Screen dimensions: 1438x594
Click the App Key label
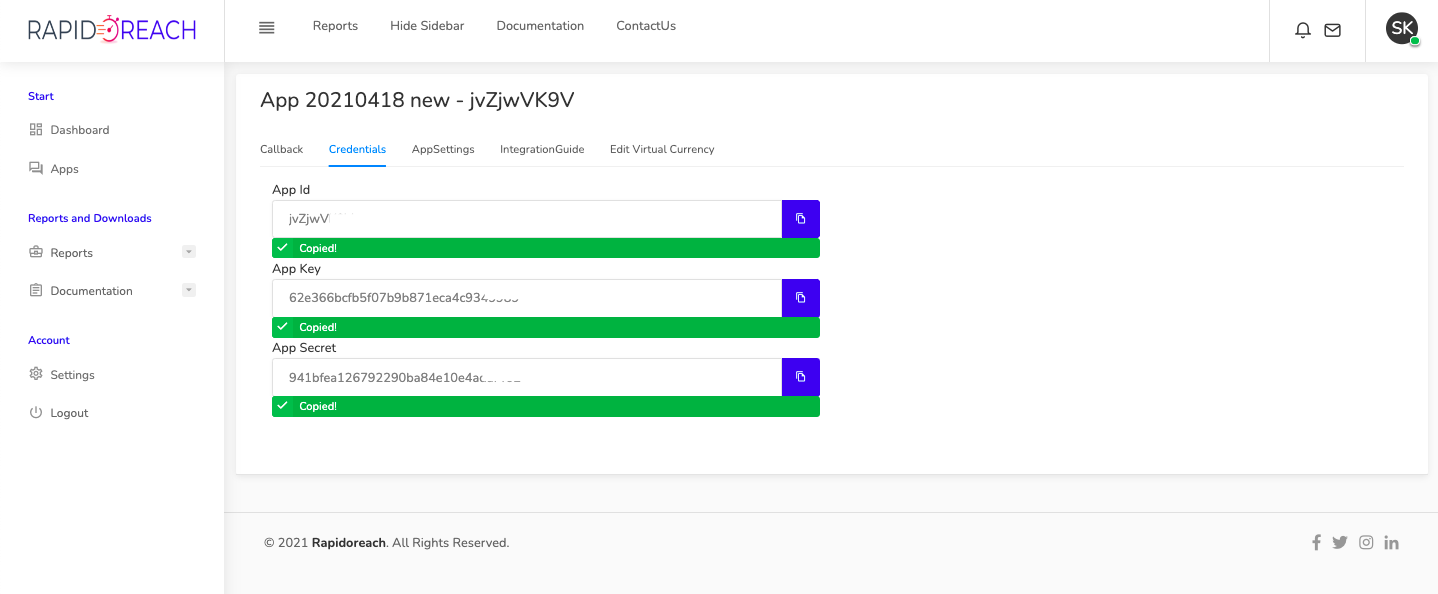[296, 269]
